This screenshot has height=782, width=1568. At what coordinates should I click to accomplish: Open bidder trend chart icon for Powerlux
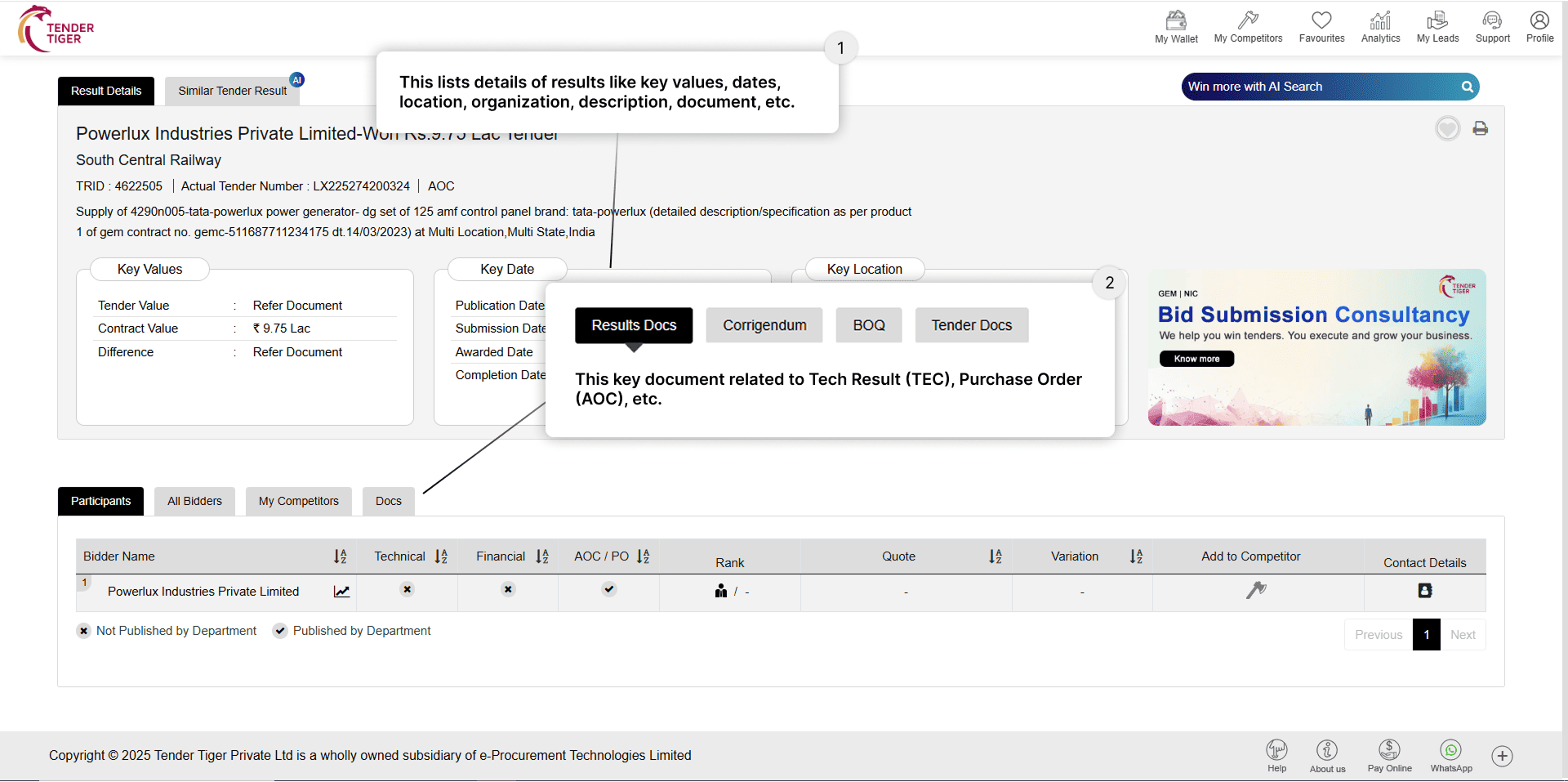click(x=341, y=592)
